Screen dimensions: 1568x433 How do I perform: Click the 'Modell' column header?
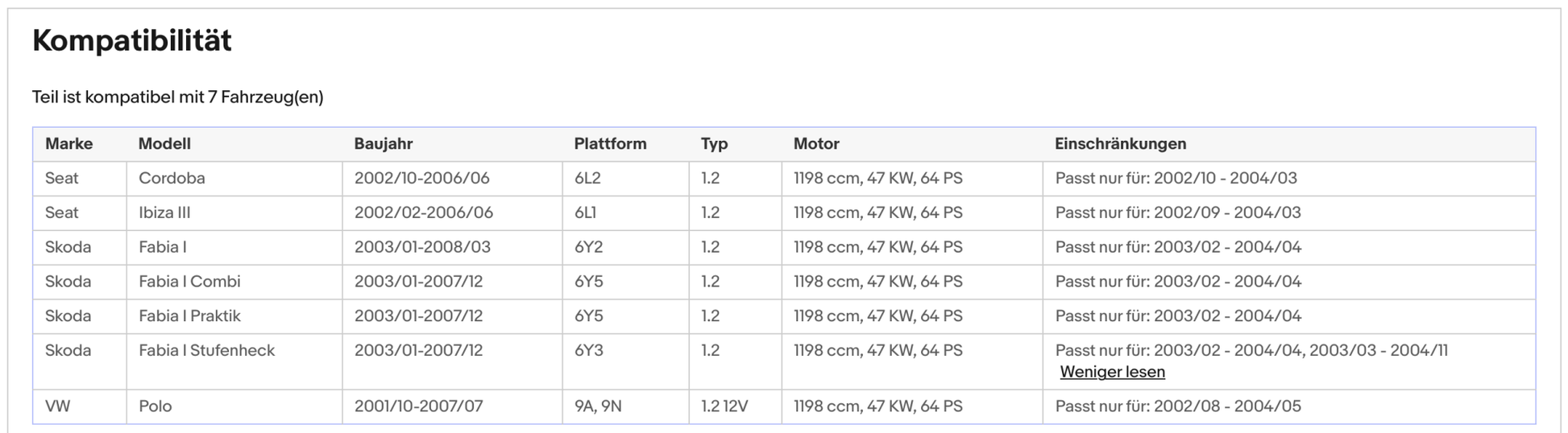point(164,144)
